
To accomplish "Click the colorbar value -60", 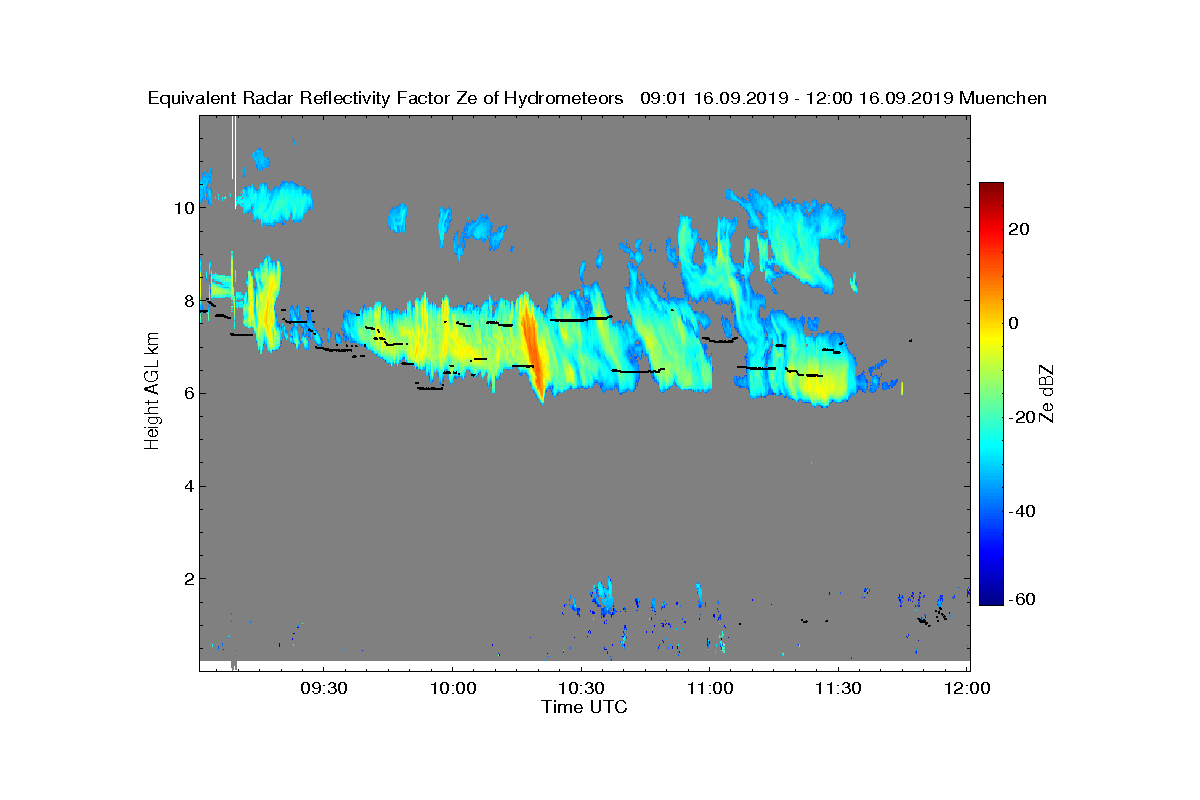I will click(1021, 599).
